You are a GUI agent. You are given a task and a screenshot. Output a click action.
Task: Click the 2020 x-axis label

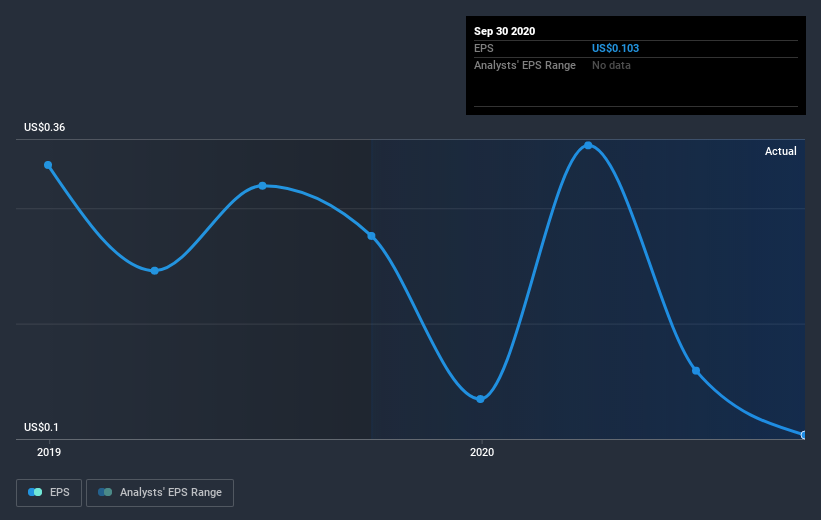coord(482,452)
